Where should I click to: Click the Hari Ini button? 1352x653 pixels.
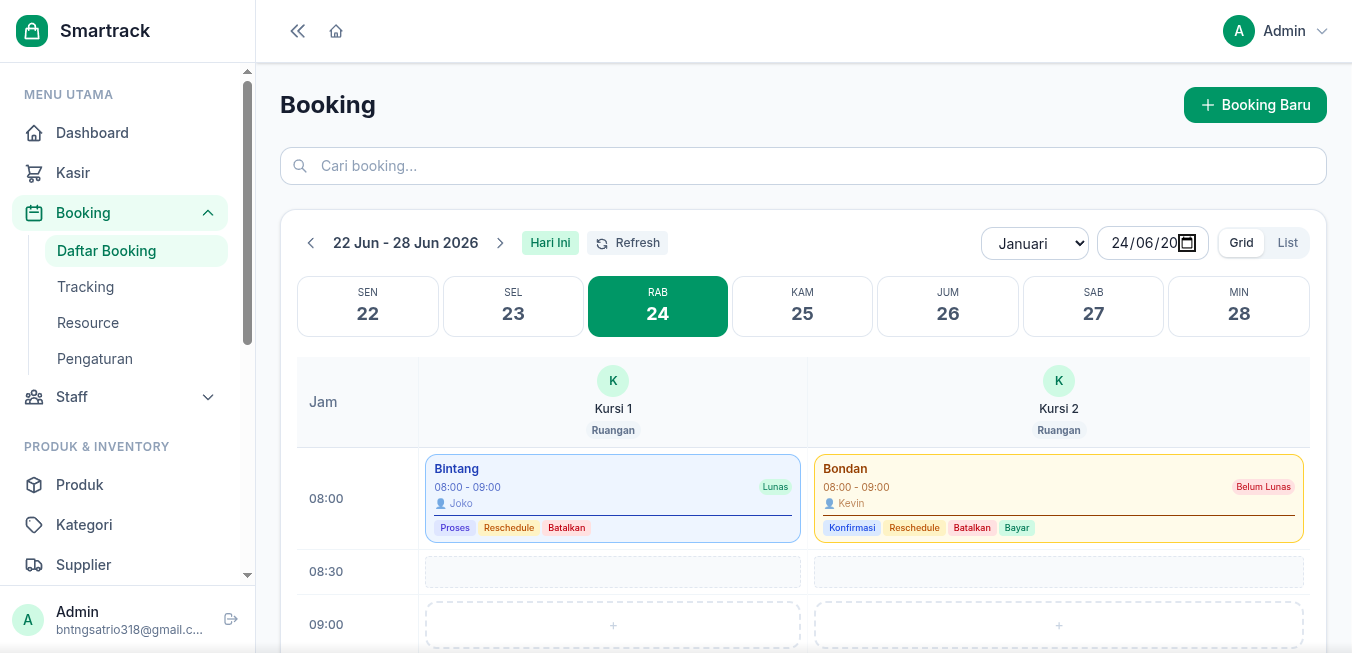[x=550, y=243]
